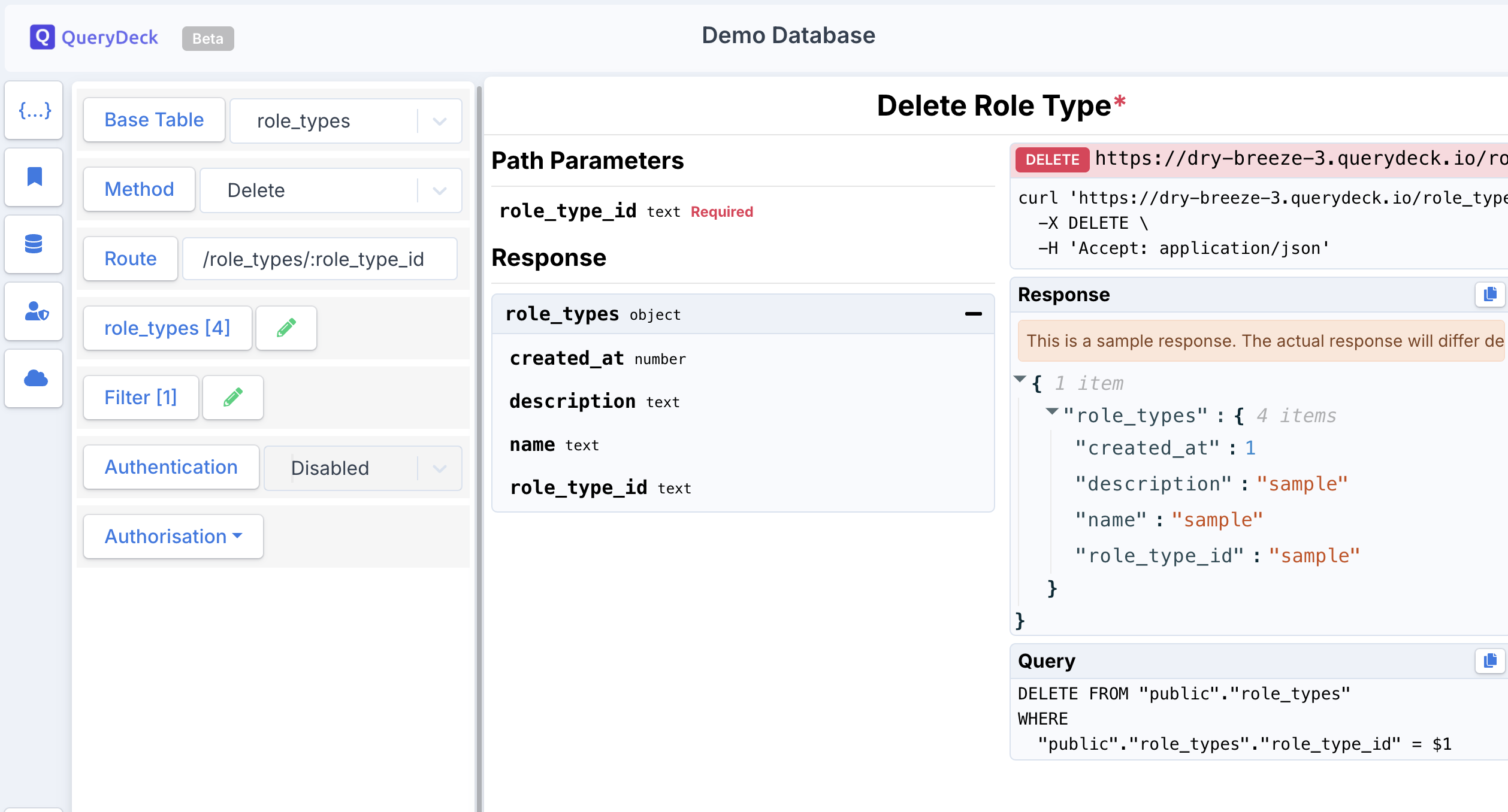Collapse the "role_types" JSON node

[x=1051, y=411]
